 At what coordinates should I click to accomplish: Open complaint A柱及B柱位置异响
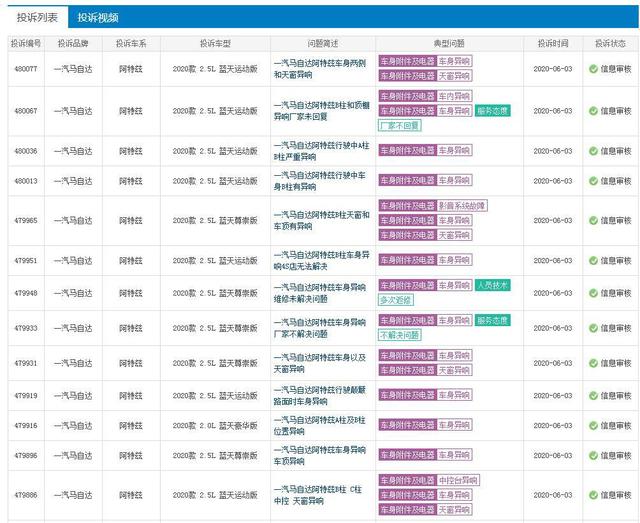(x=320, y=425)
